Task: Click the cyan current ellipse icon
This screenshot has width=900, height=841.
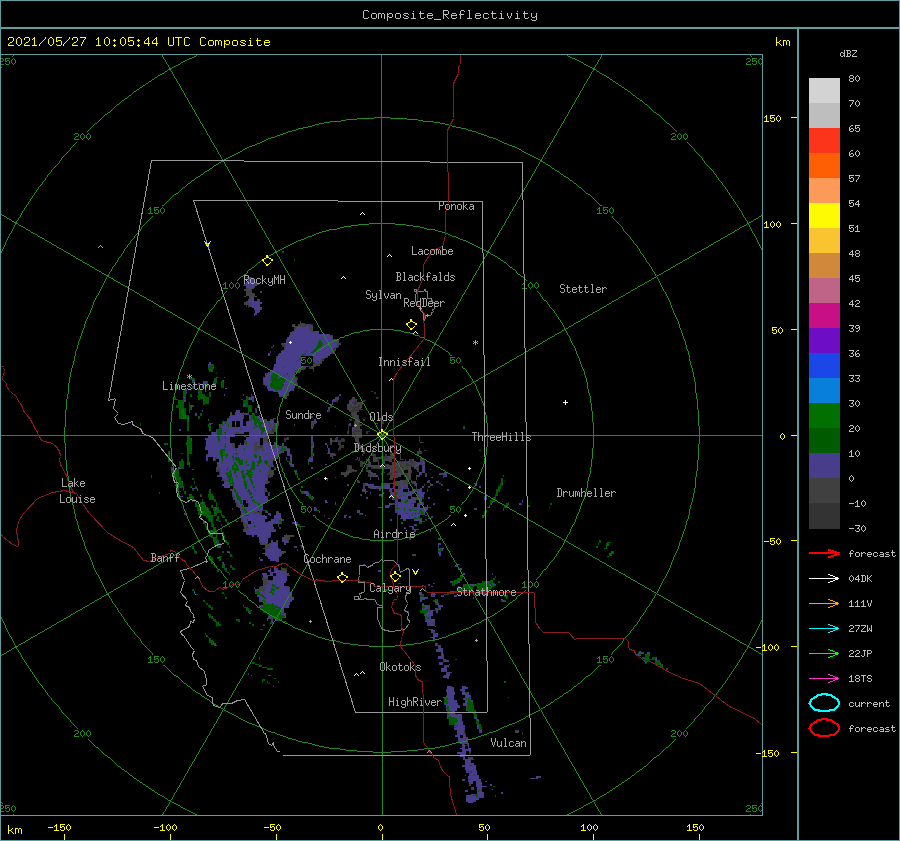Action: pyautogui.click(x=824, y=703)
